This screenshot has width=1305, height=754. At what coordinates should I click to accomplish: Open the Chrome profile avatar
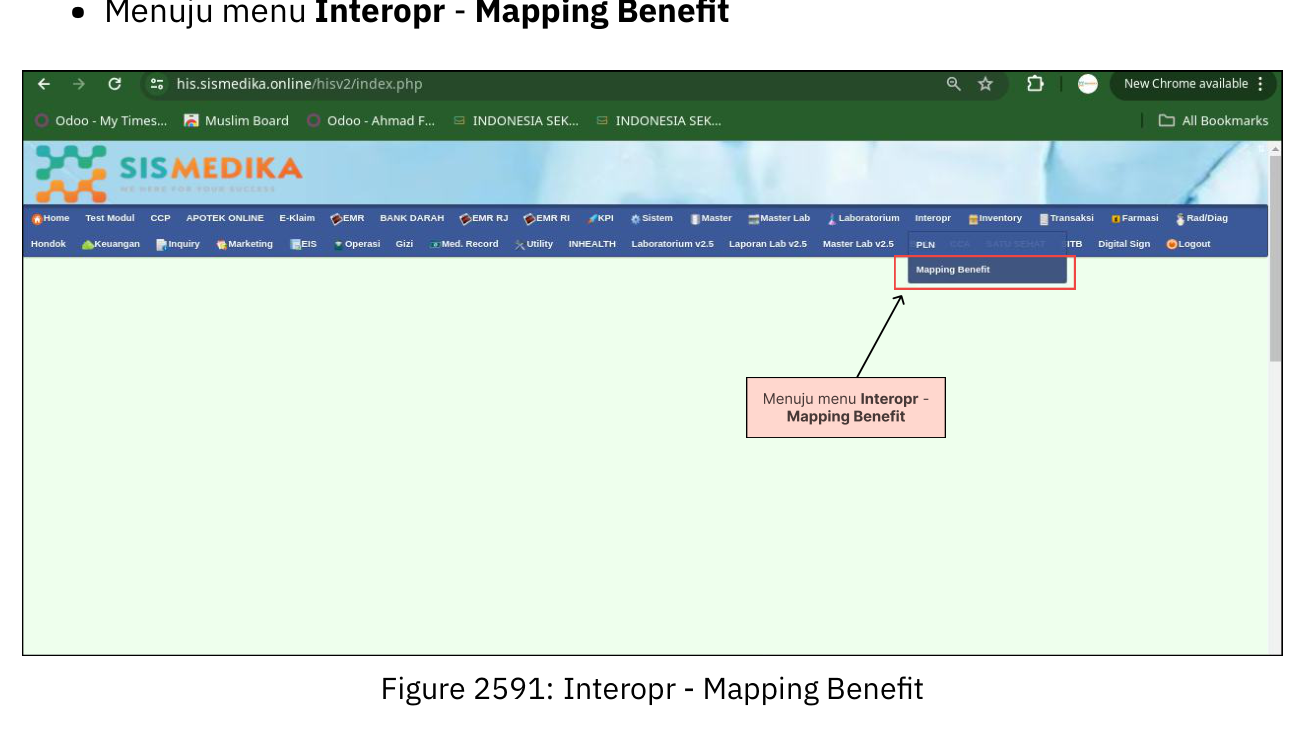1088,84
